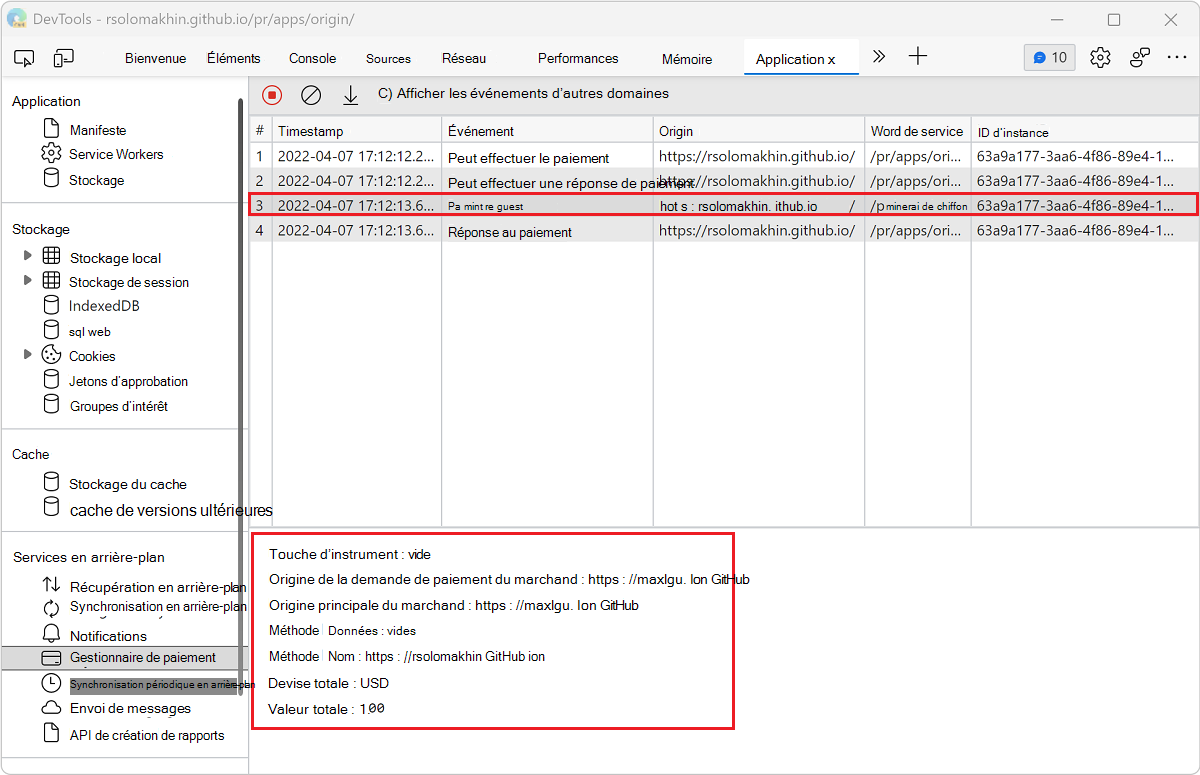Click the Envoi de messages cloud icon
The image size is (1200, 775).
(x=51, y=708)
